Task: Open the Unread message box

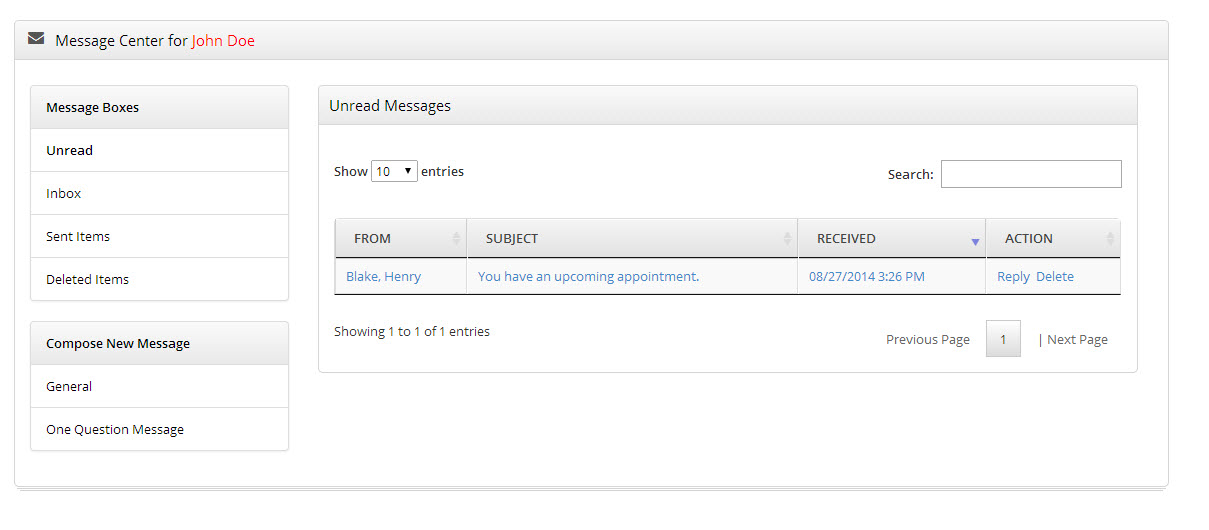Action: [x=159, y=150]
